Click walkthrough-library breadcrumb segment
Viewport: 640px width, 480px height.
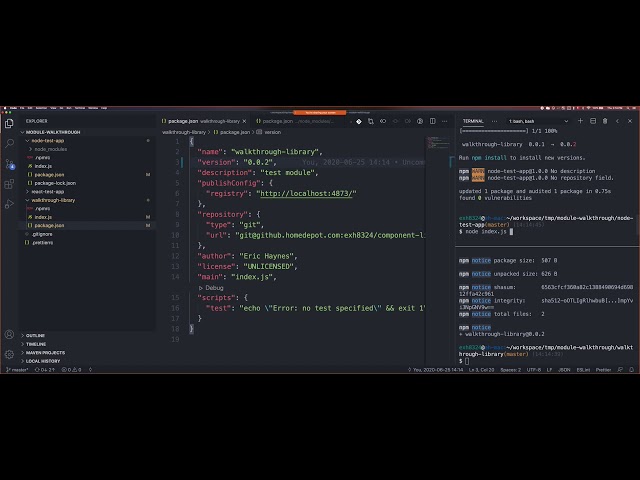click(184, 132)
